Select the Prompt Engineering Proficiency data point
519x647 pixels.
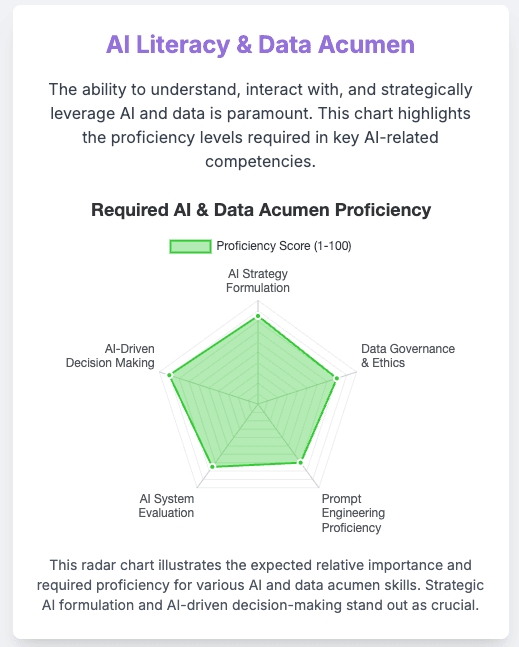tap(301, 463)
